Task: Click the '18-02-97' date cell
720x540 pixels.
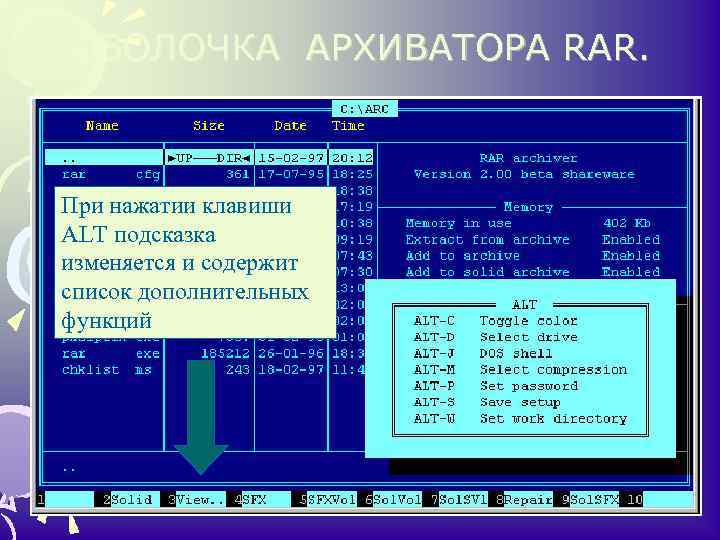Action: point(291,370)
